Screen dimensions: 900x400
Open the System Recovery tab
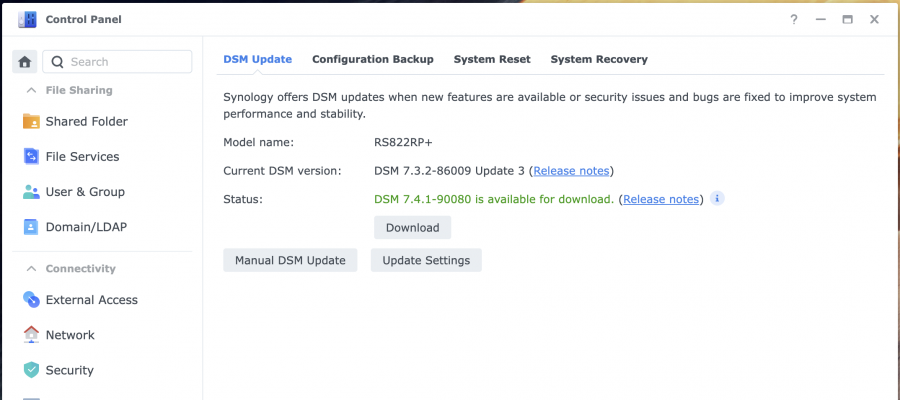tap(599, 59)
